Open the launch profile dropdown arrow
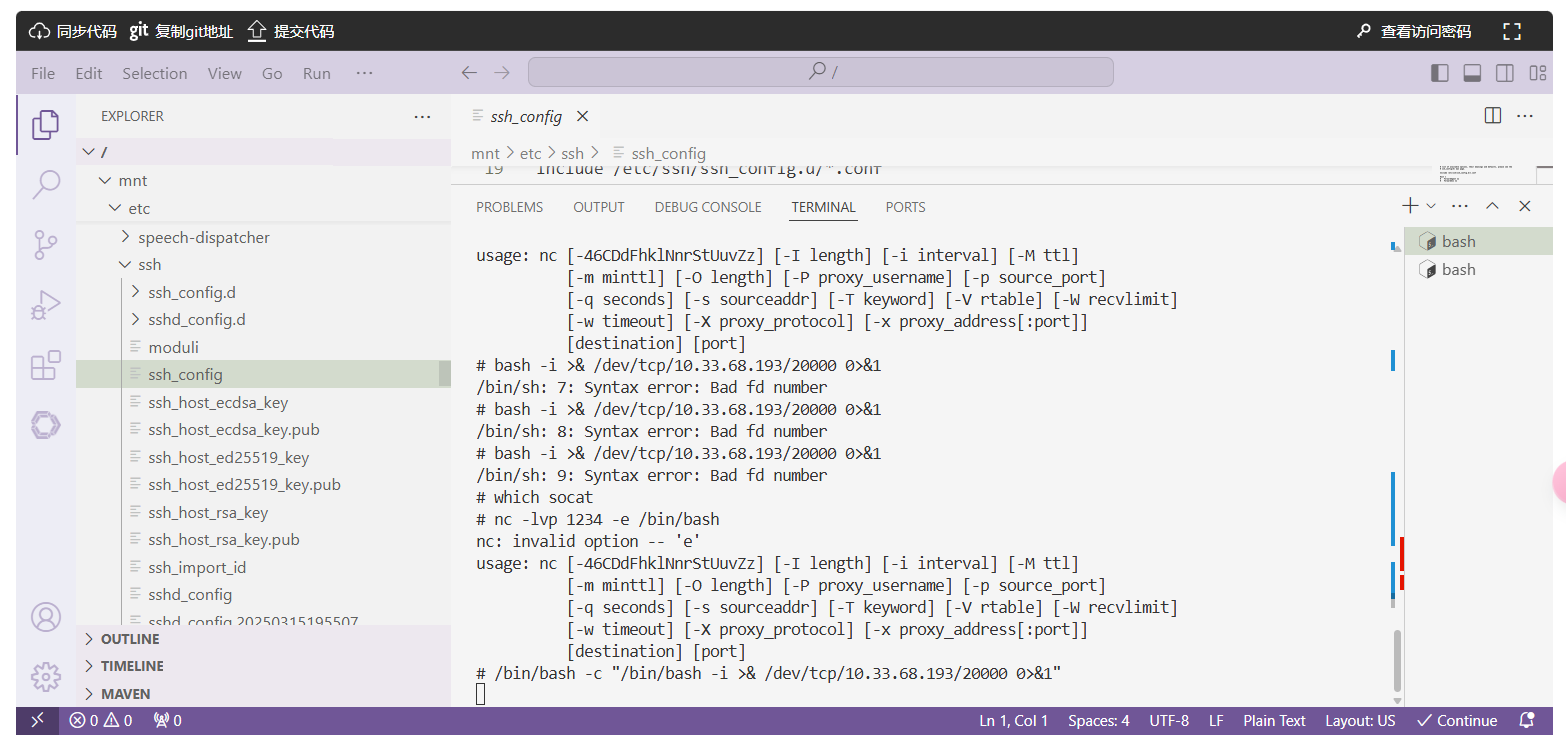This screenshot has height=744, width=1566. coord(1431,206)
